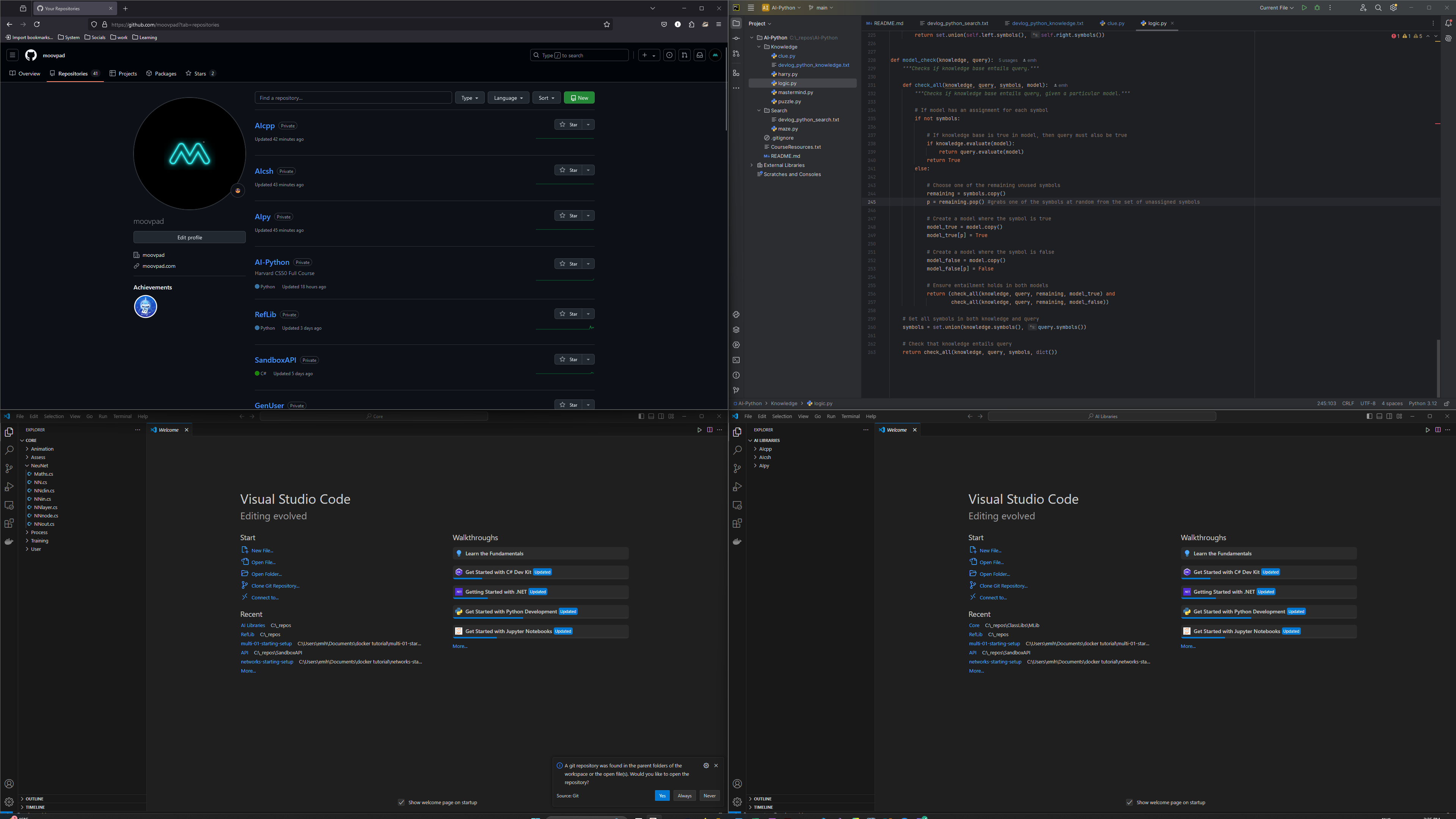The height and width of the screenshot is (819, 1456).
Task: Open Manage gear in left VS Code
Action: [9, 802]
